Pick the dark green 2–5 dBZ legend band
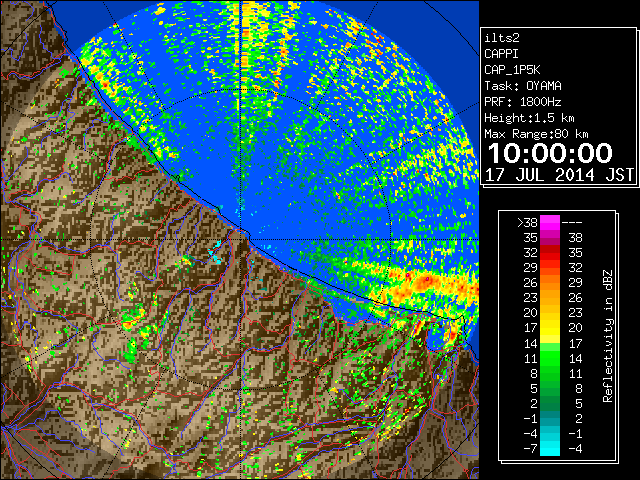The height and width of the screenshot is (480, 640). click(550, 403)
